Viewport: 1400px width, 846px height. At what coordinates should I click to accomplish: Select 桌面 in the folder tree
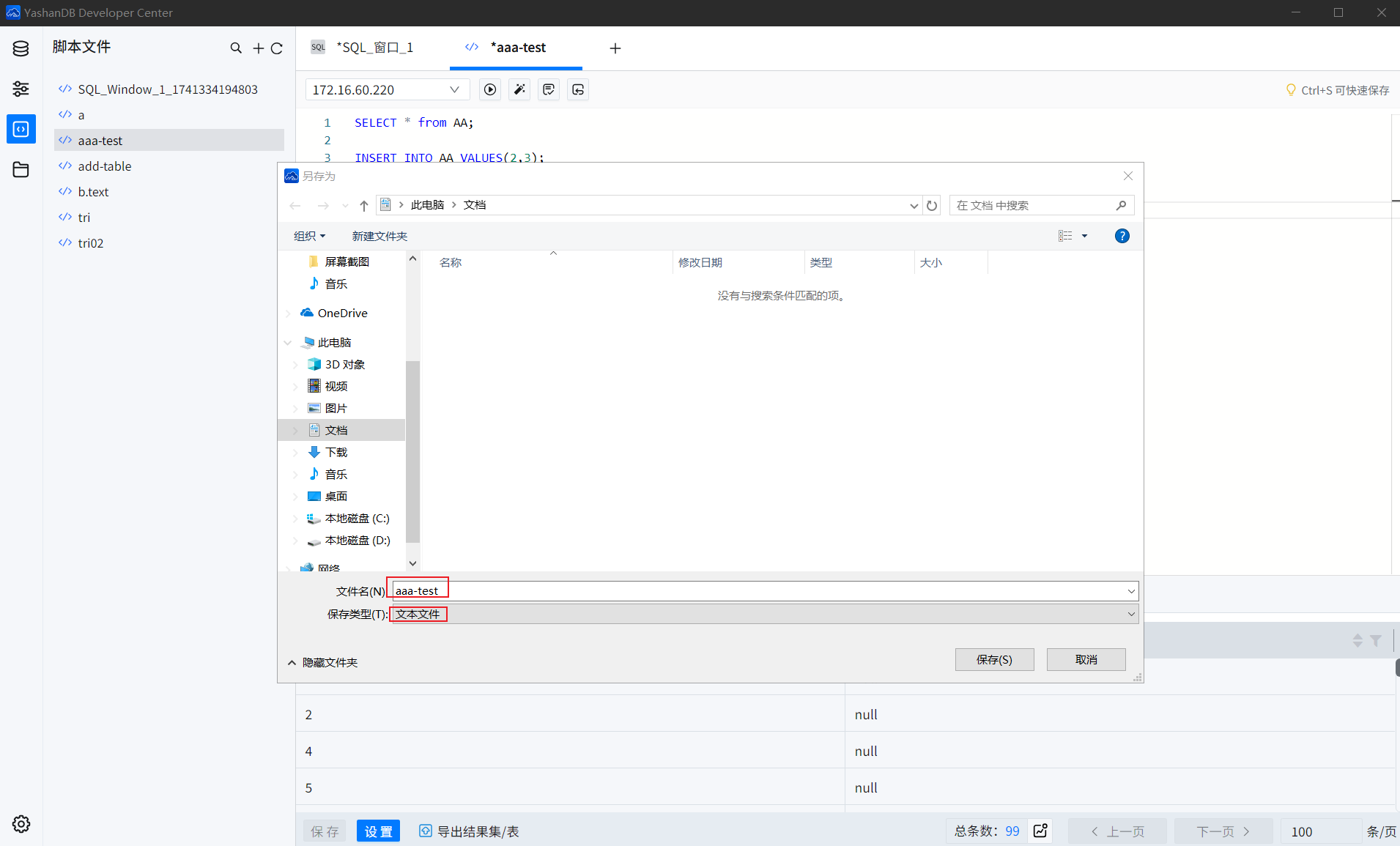tap(336, 497)
